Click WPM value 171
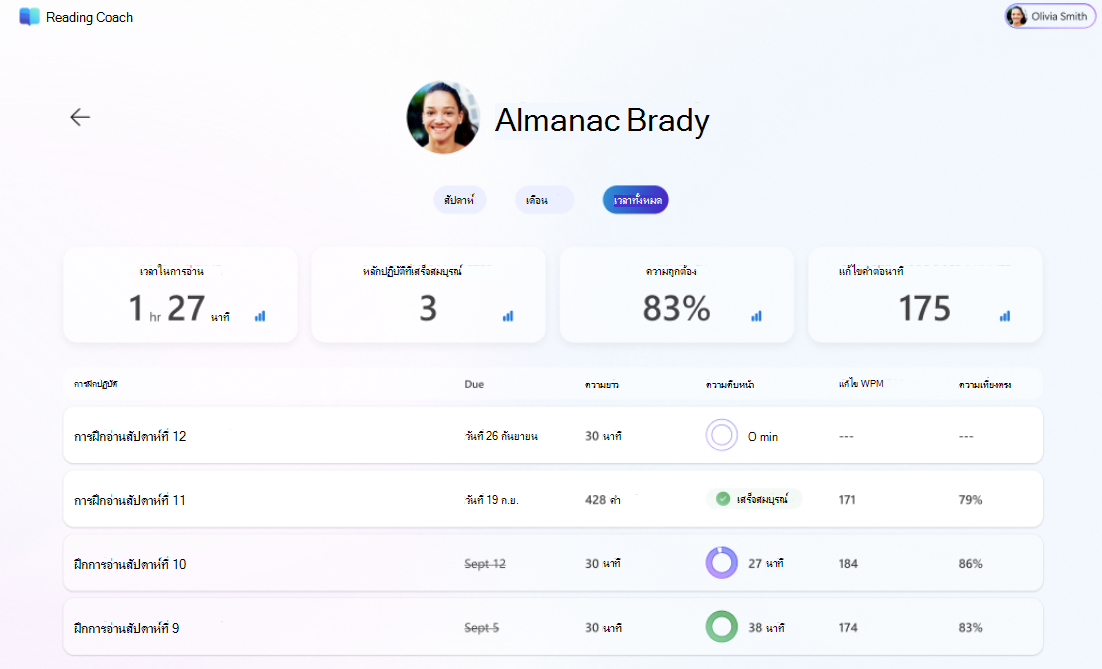The image size is (1102, 669). coord(847,500)
